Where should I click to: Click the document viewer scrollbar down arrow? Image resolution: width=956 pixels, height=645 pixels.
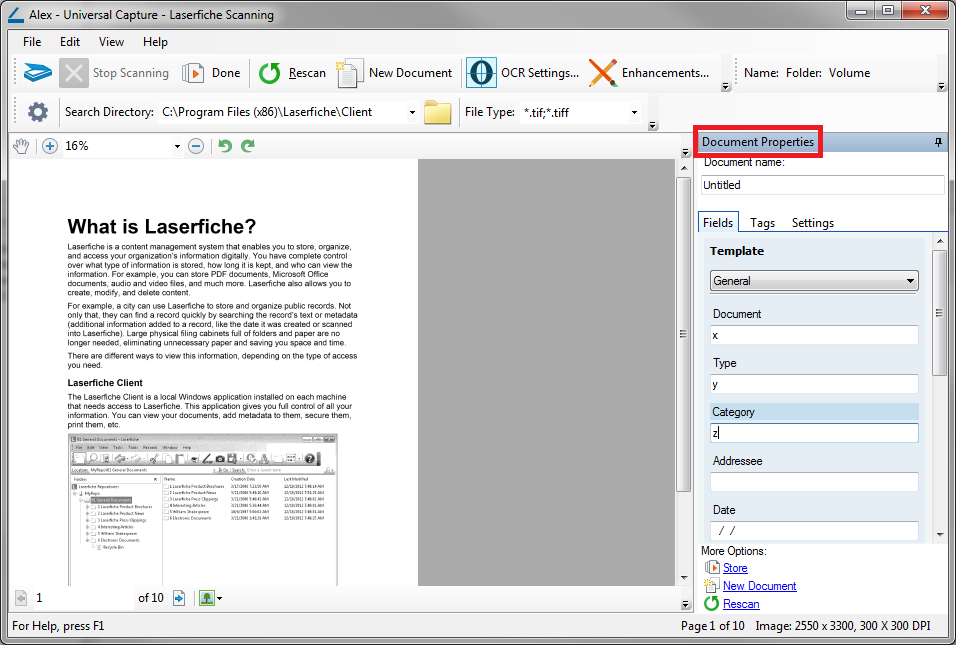(683, 577)
